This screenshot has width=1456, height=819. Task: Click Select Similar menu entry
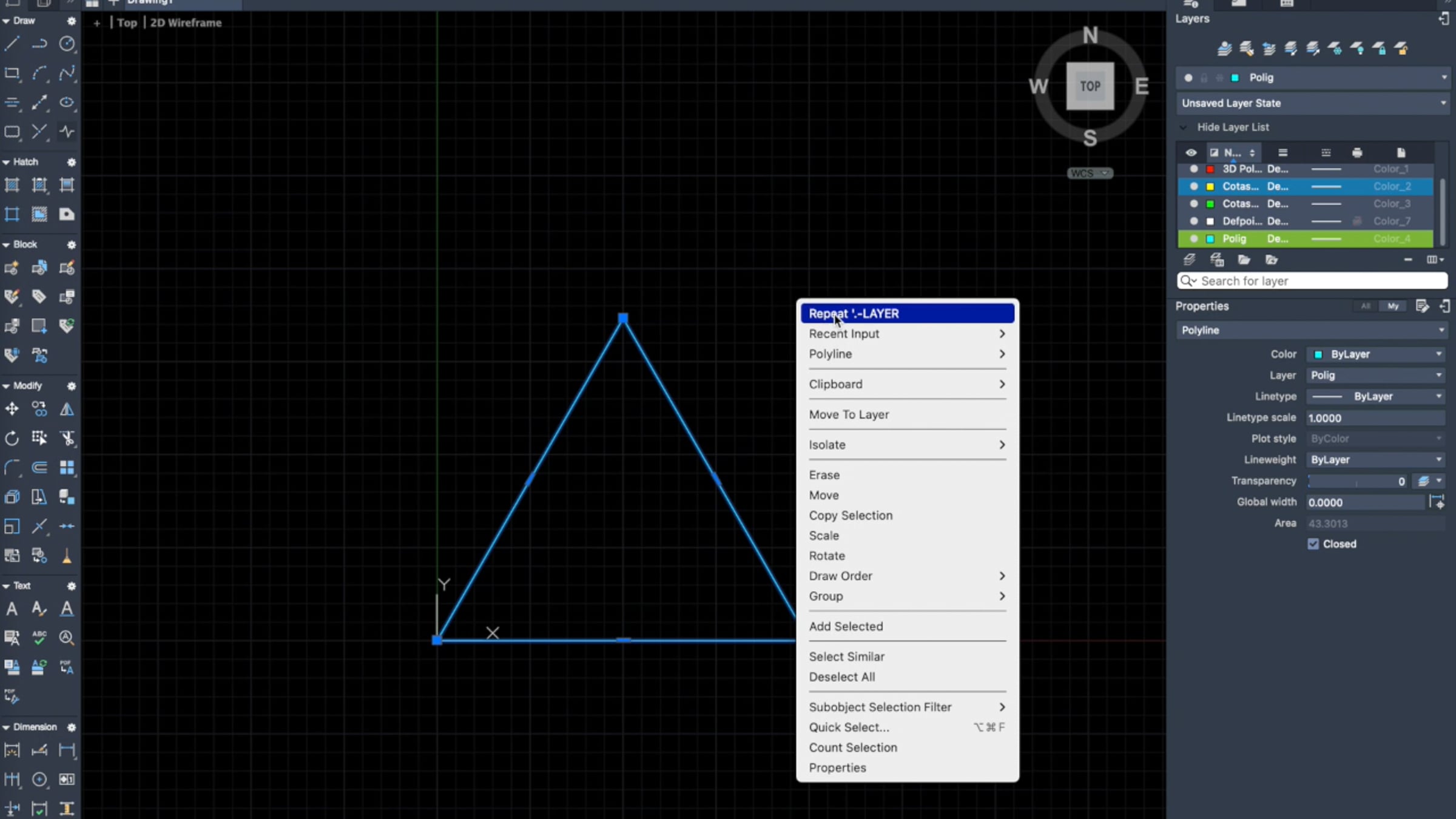(846, 656)
